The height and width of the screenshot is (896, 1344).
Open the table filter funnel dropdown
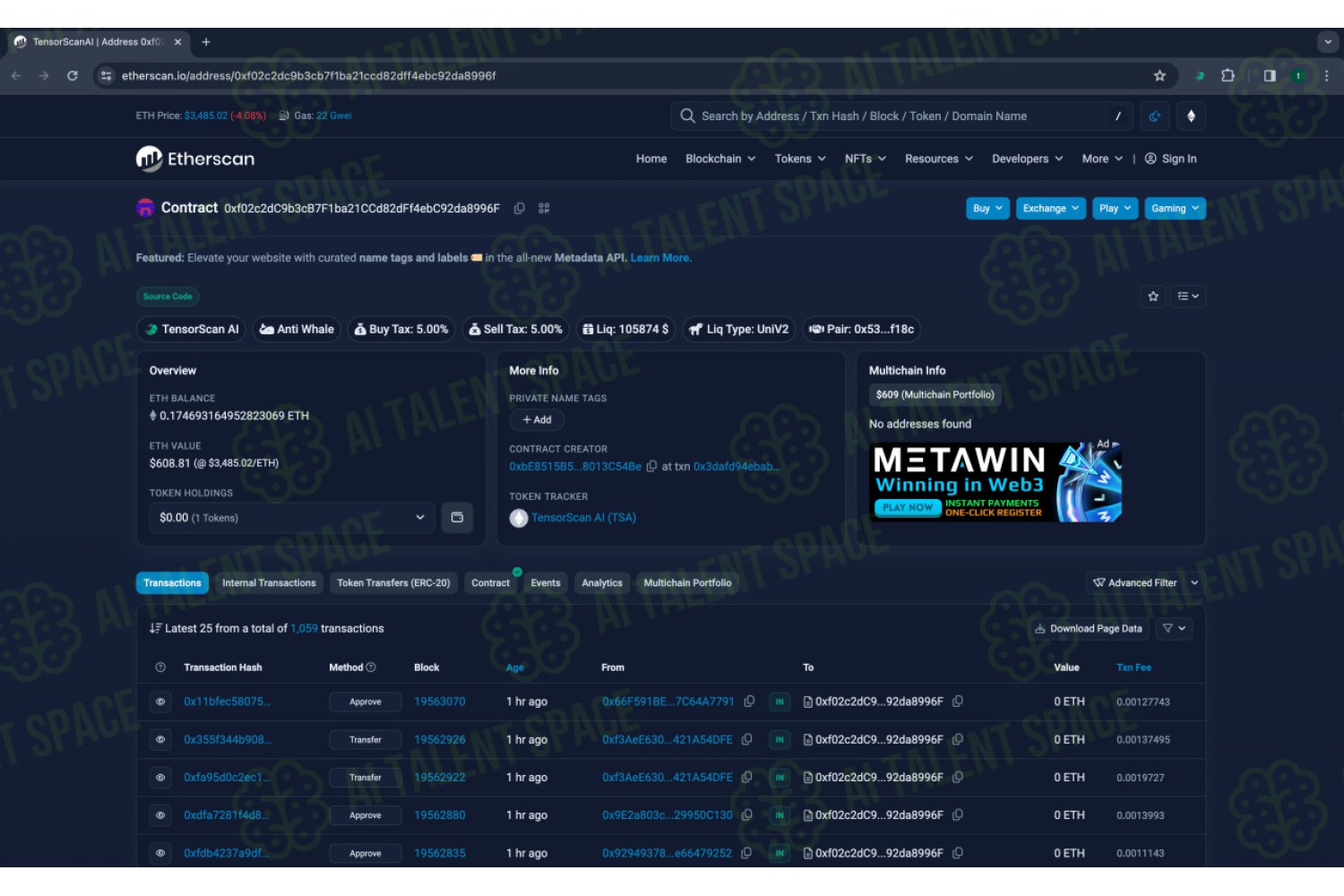click(1174, 629)
